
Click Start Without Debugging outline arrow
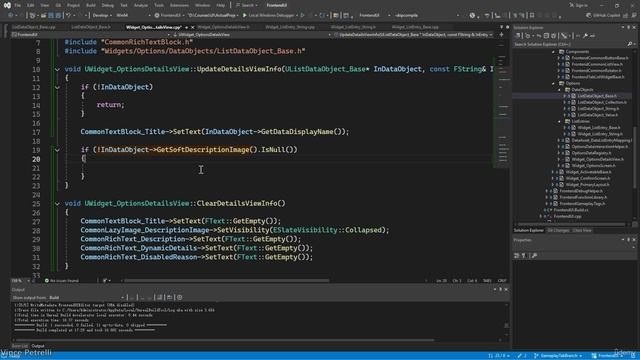click(302, 15)
